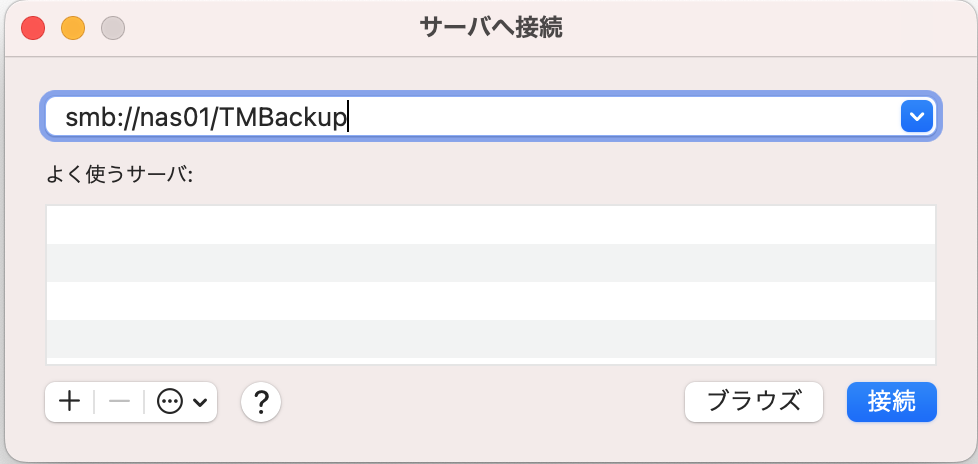
Task: Open the ellipsis action menu
Action: [171, 402]
